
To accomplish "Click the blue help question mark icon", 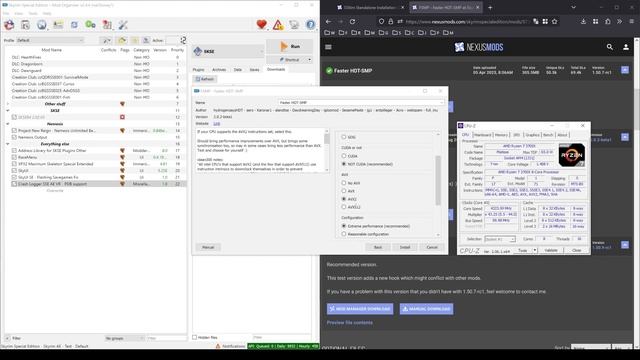I will click(311, 25).
